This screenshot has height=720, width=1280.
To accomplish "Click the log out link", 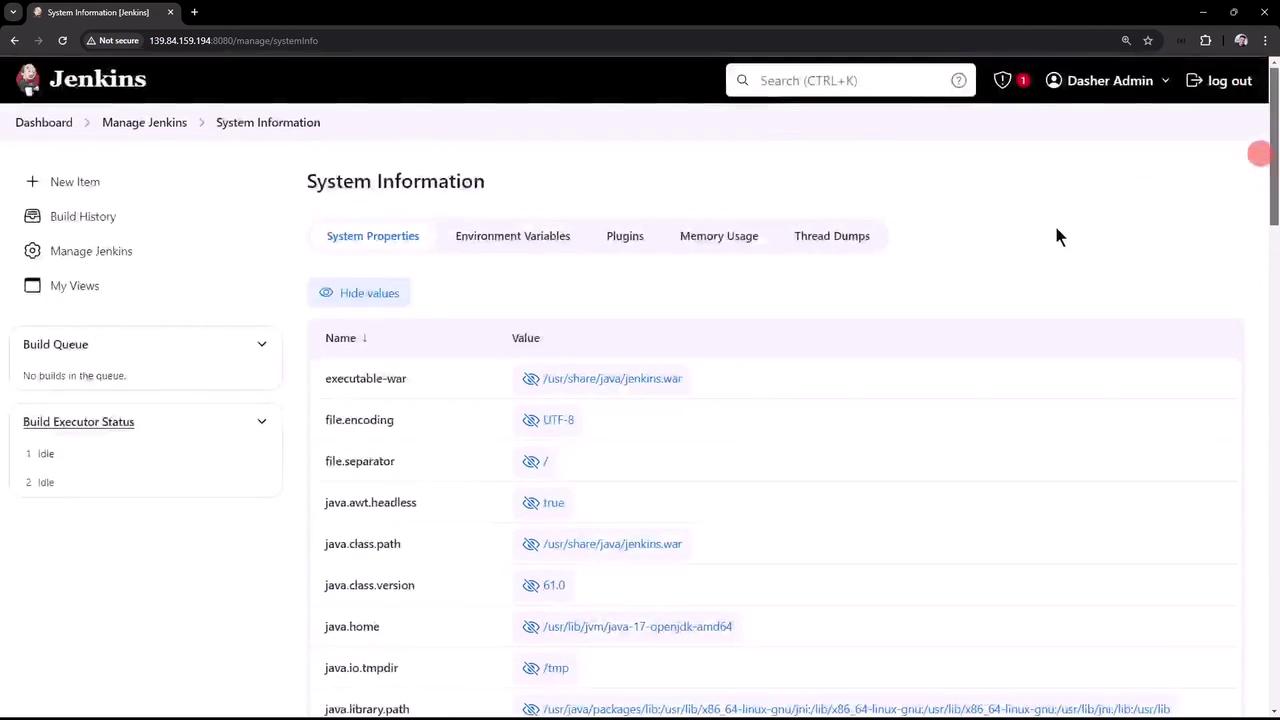I will tap(1219, 80).
